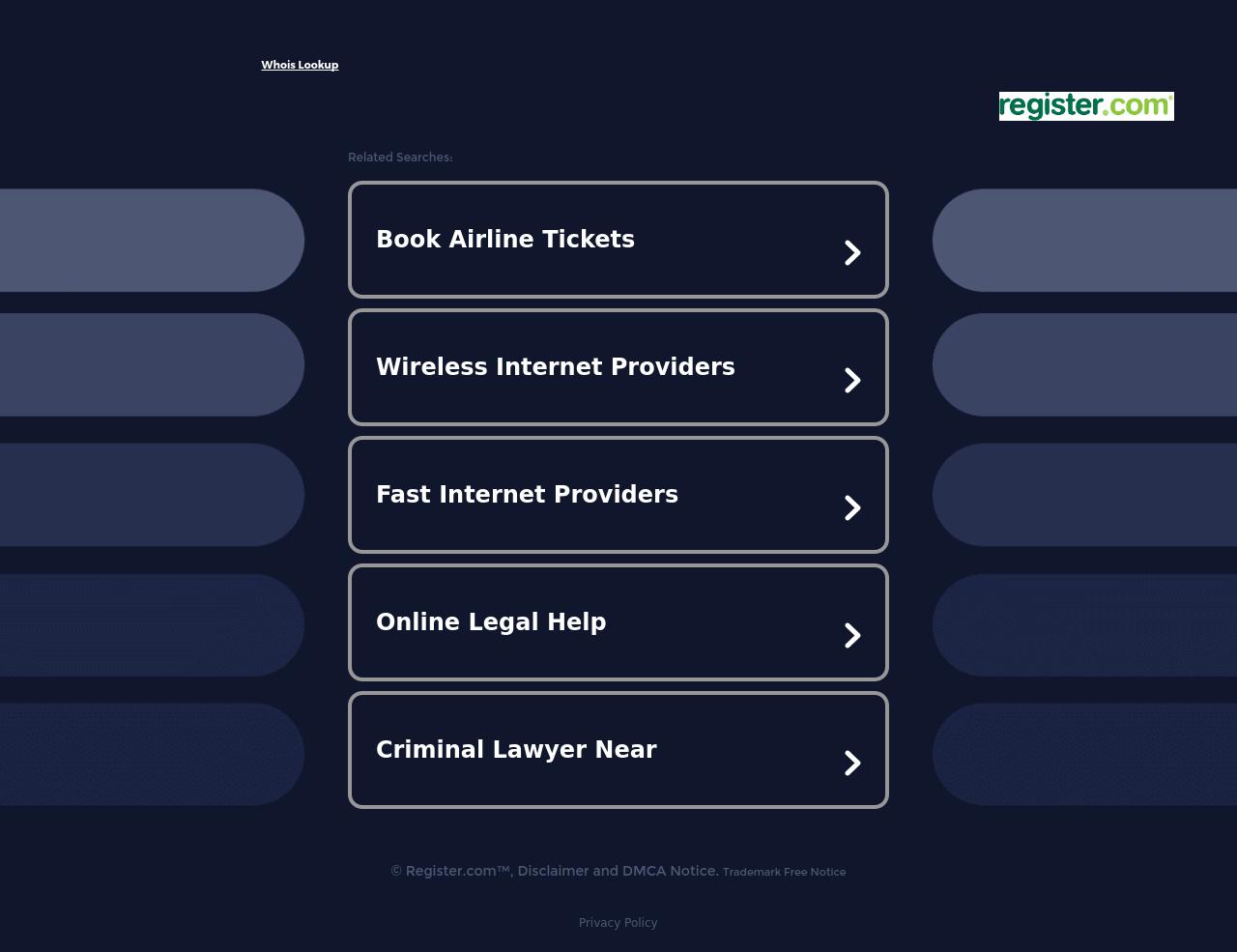This screenshot has height=952, width=1237.
Task: Open the Privacy Policy link
Action: click(618, 923)
